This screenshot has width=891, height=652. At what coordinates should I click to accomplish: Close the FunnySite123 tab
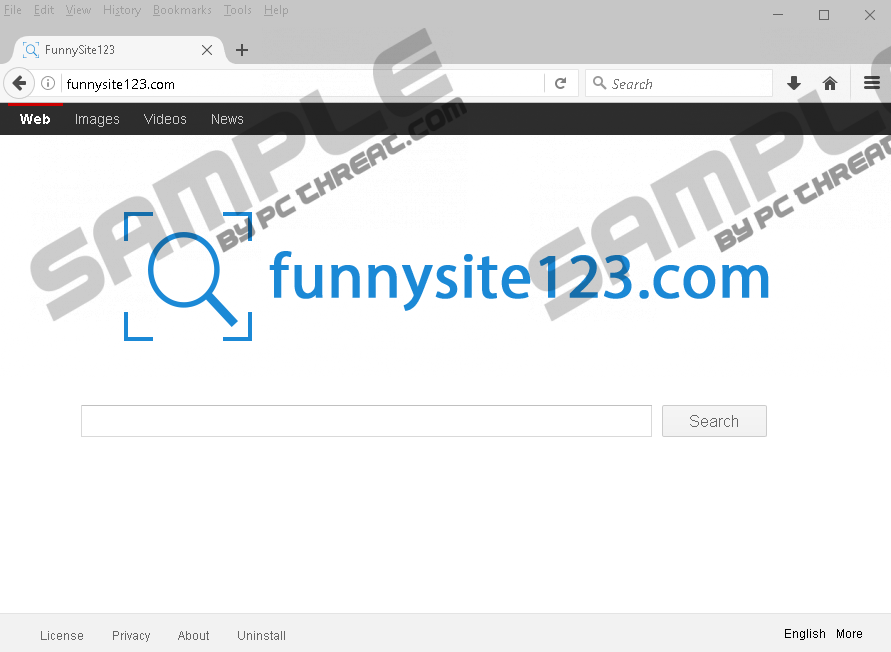click(x=207, y=50)
